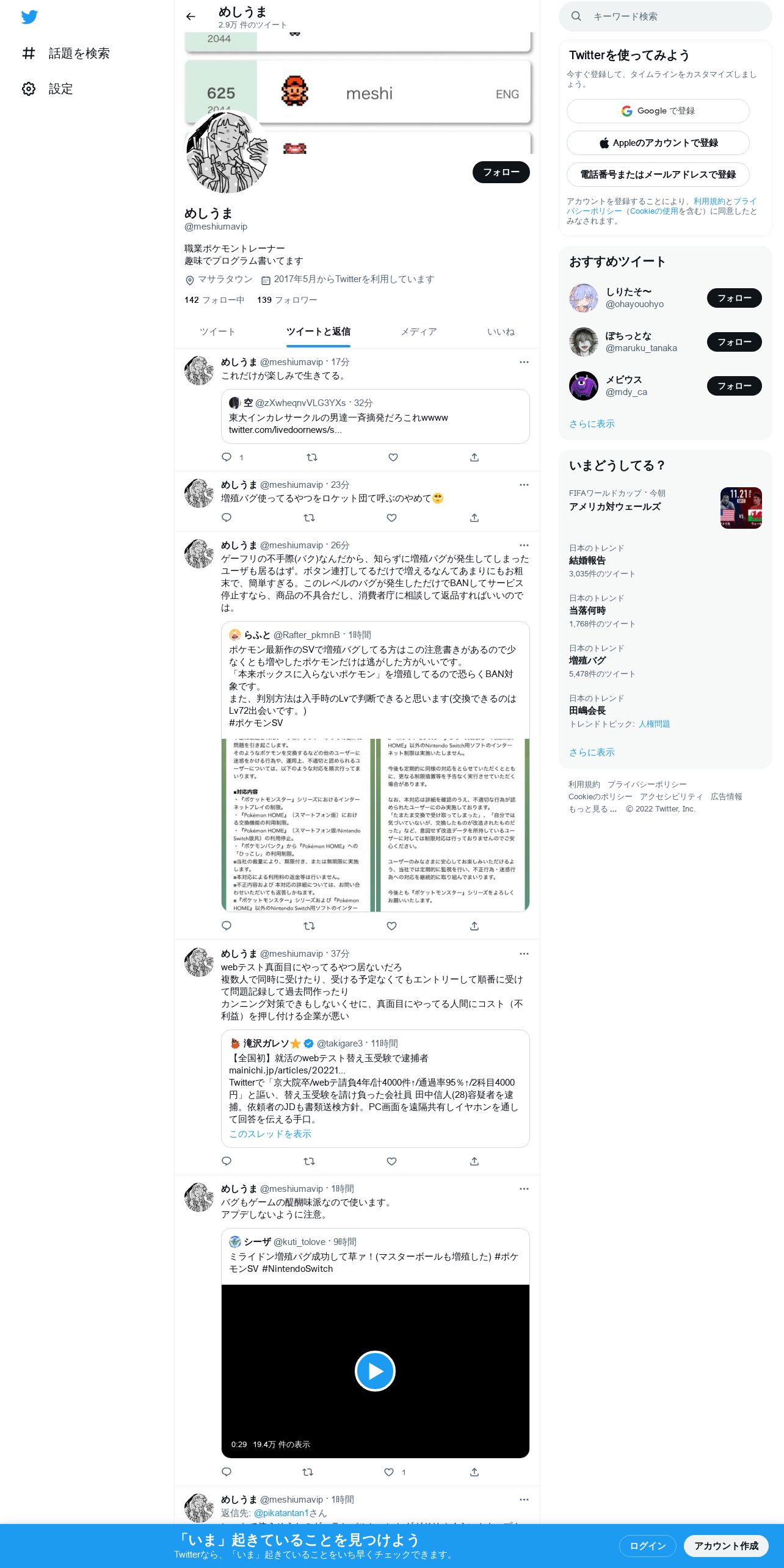This screenshot has width=784, height=1568.
Task: Show more trends under いまどうしてる？
Action: coord(592,752)
